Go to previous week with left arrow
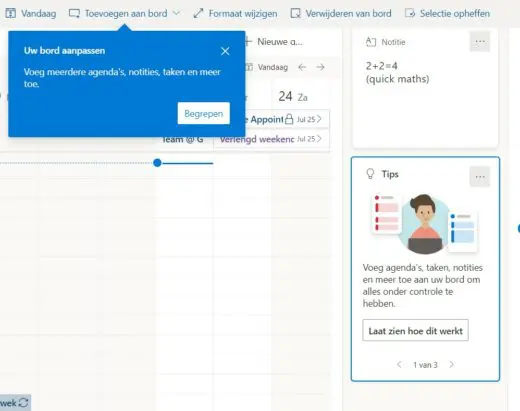Screen dimensions: 520x411 coord(302,67)
